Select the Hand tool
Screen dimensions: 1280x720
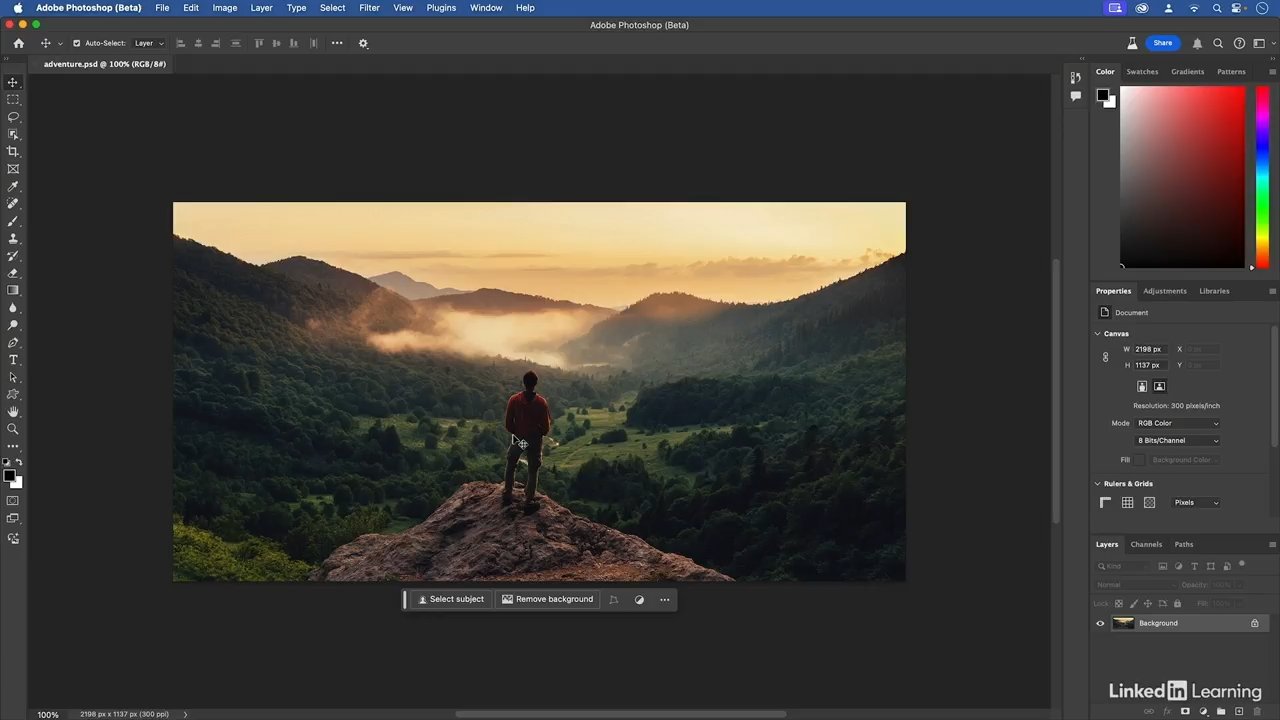13,412
